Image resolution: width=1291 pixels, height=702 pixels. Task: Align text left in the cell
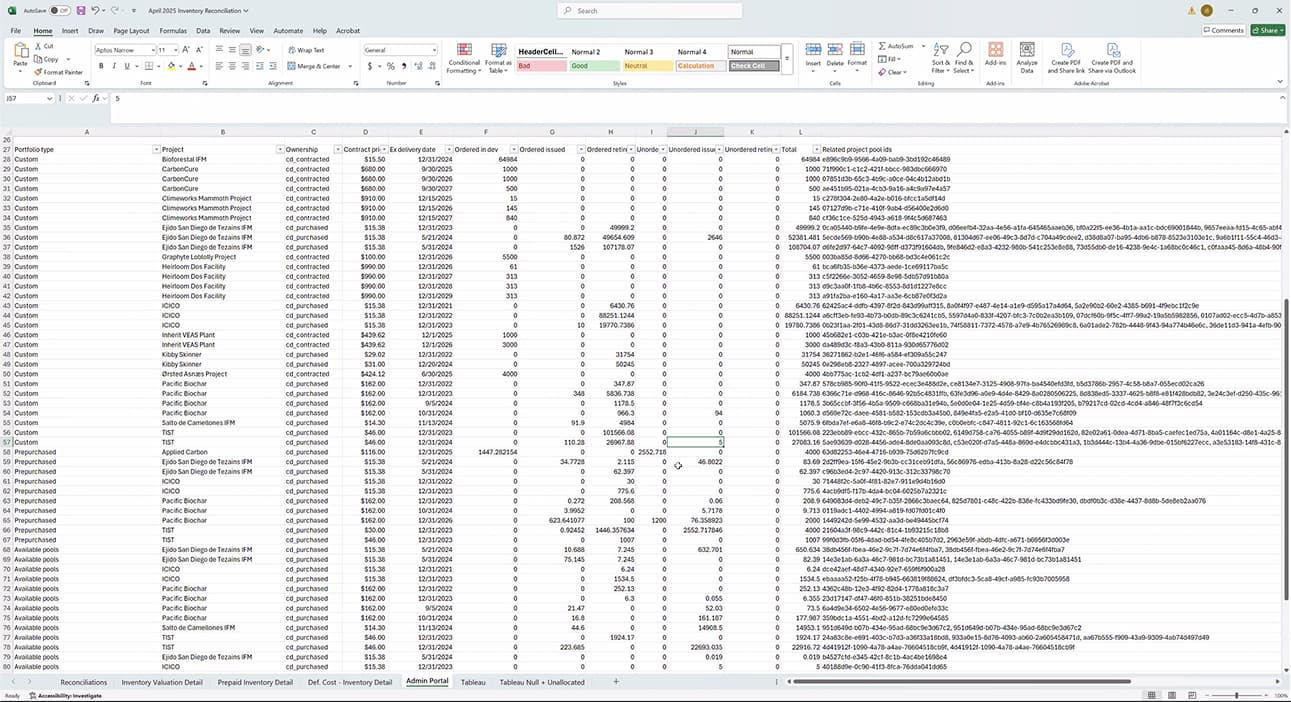click(219, 66)
